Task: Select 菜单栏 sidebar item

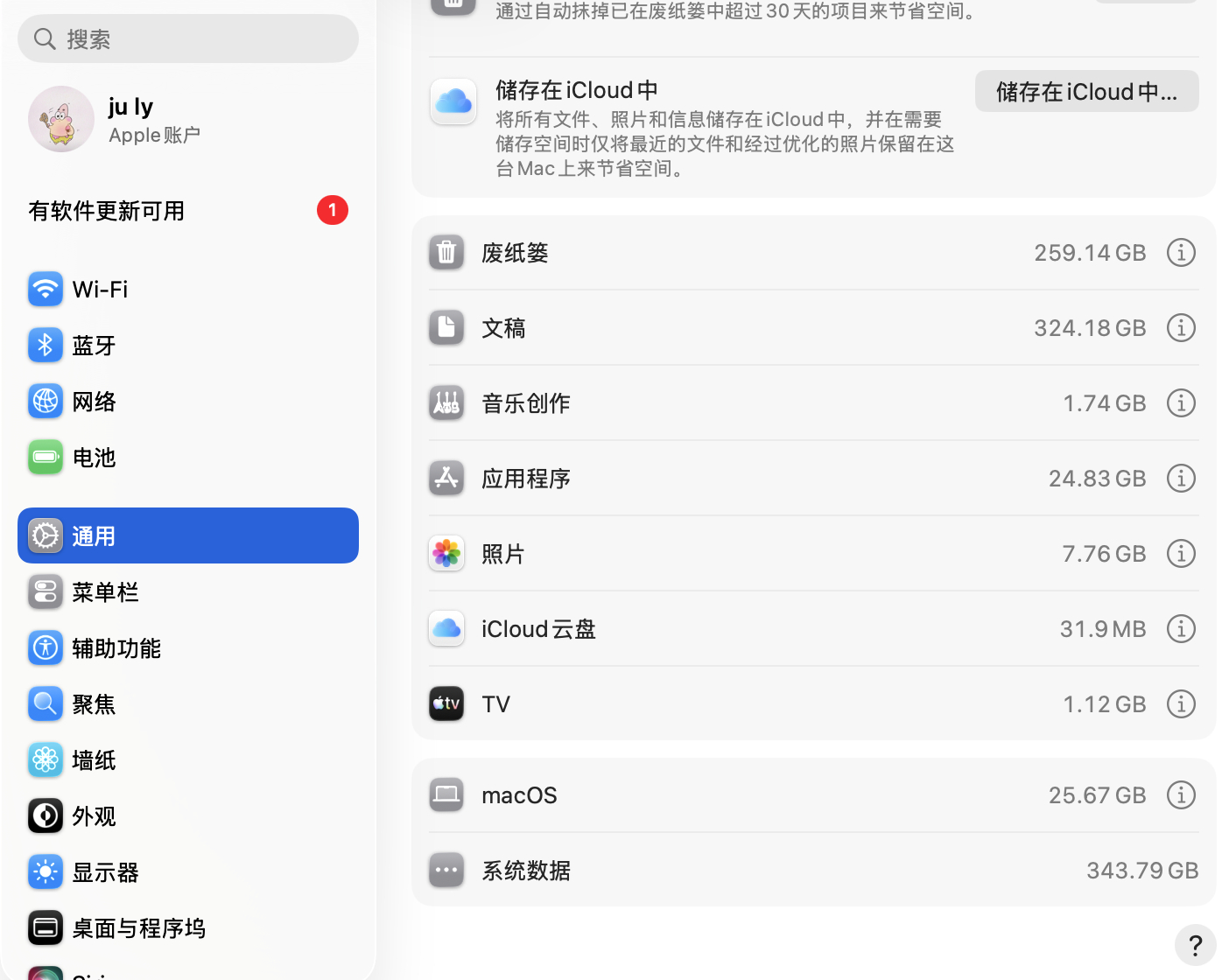Action: 188,591
